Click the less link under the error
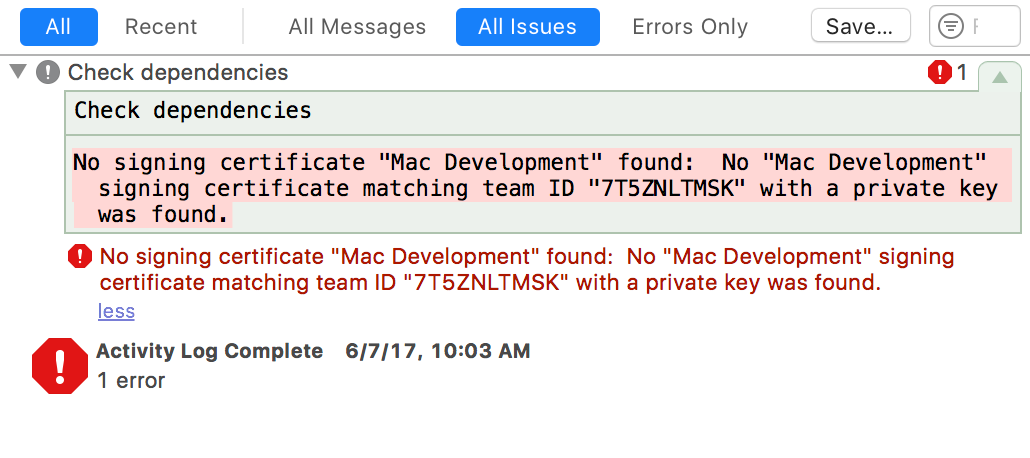The height and width of the screenshot is (458, 1030). pyautogui.click(x=116, y=311)
